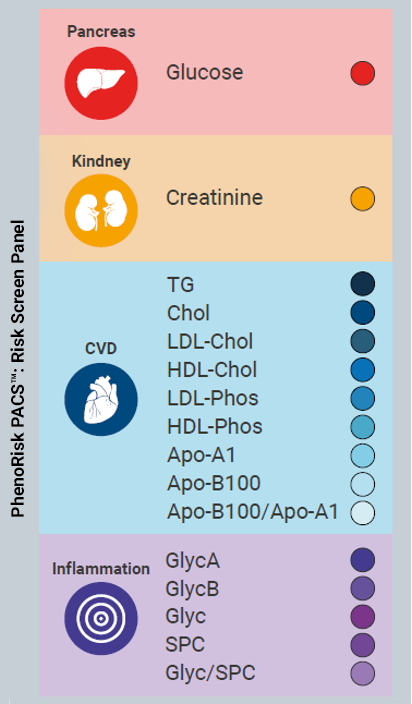Click the GlycB label
Viewport: 412px width, 704px height.
pyautogui.click(x=192, y=589)
